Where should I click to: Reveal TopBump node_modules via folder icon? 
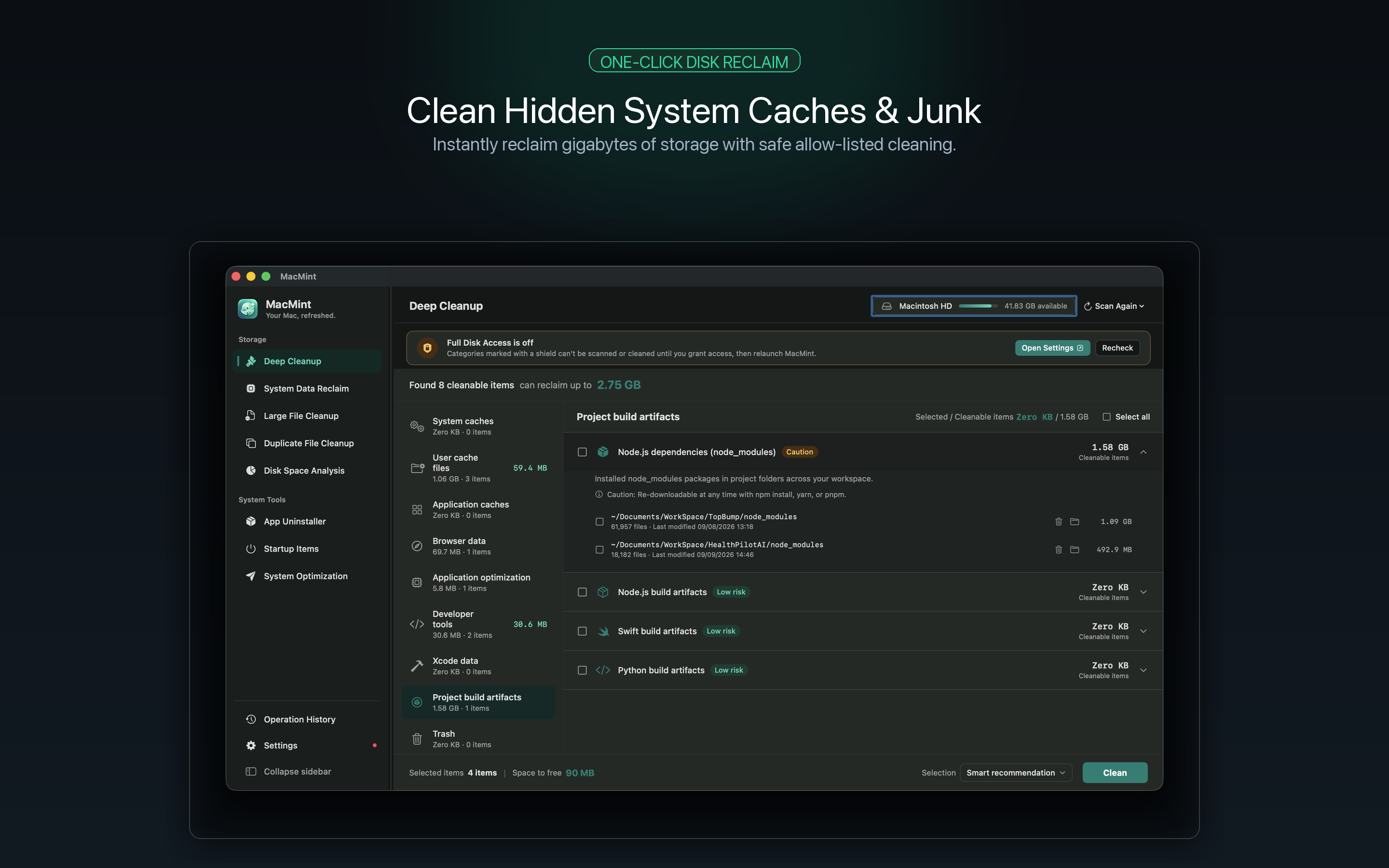1075,521
